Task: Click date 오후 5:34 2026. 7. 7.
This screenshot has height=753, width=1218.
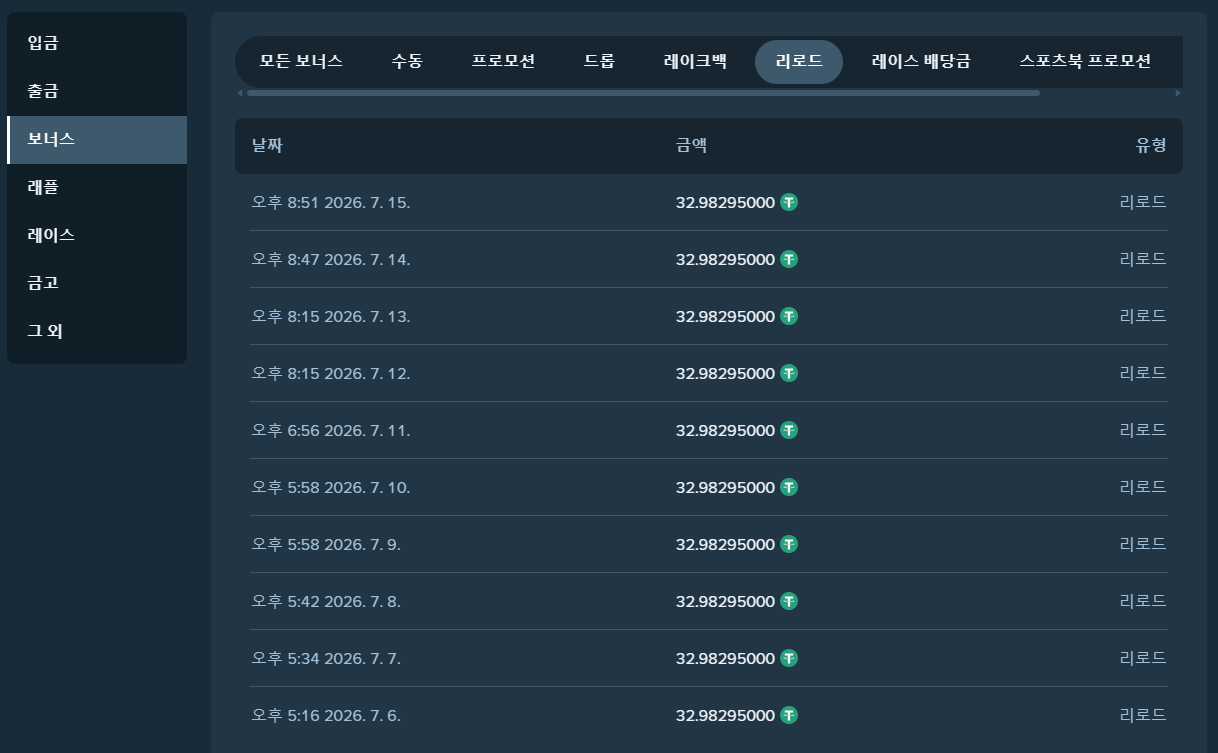Action: coord(326,658)
